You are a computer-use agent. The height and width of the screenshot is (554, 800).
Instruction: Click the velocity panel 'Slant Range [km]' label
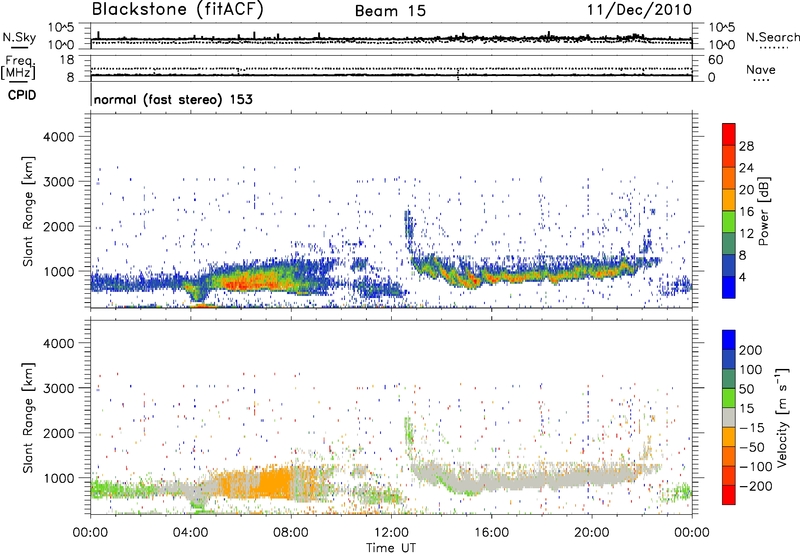28,418
